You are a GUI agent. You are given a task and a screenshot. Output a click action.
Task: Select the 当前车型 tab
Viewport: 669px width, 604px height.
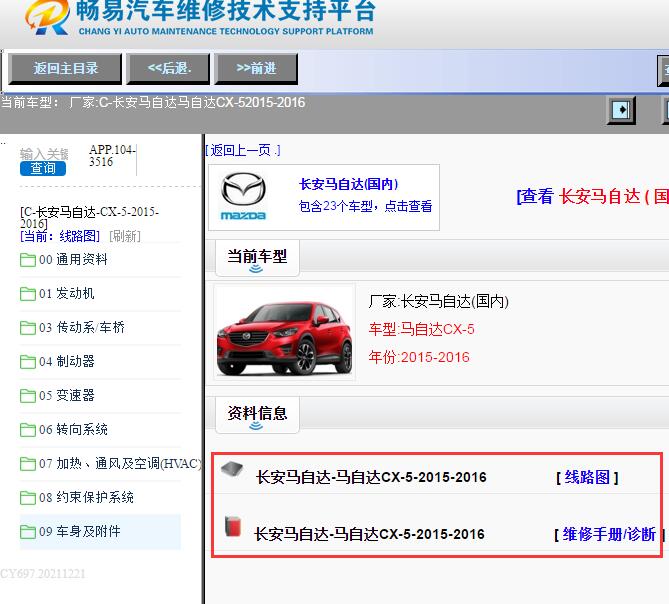pyautogui.click(x=257, y=258)
